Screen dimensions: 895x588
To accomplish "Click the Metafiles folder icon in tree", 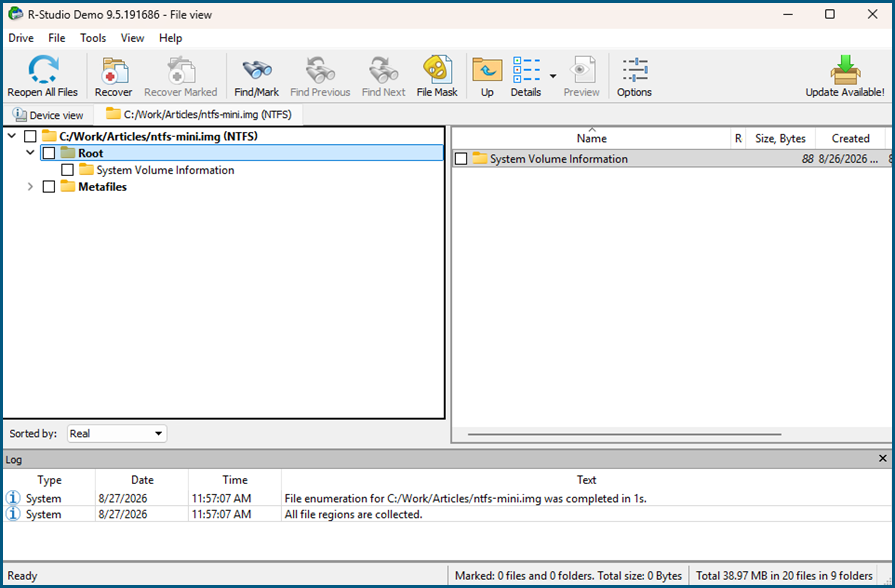I will click(68, 186).
